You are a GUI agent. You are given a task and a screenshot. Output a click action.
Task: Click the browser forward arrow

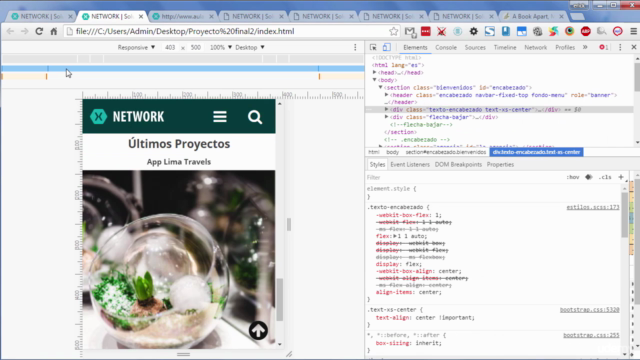coord(24,31)
